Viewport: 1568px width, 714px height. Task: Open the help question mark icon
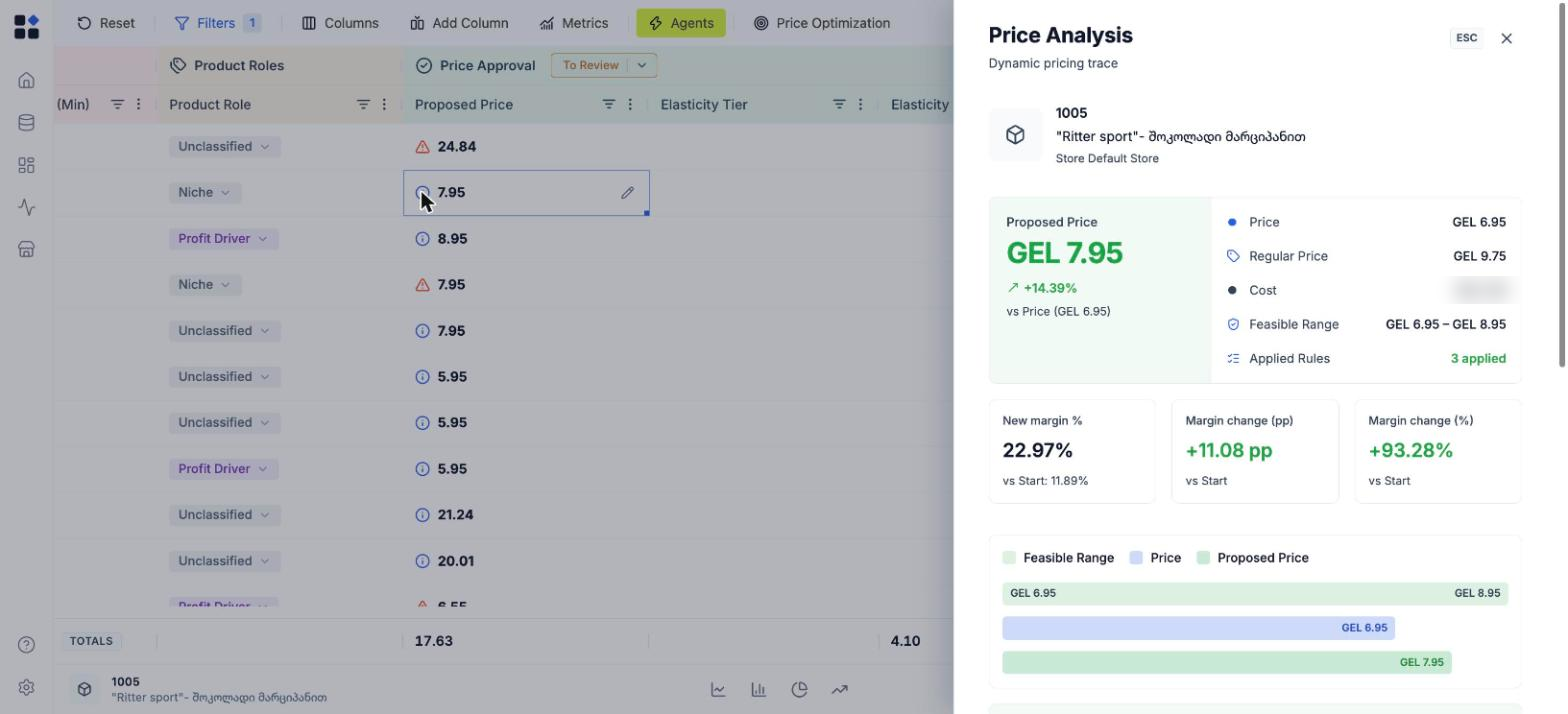click(27, 645)
